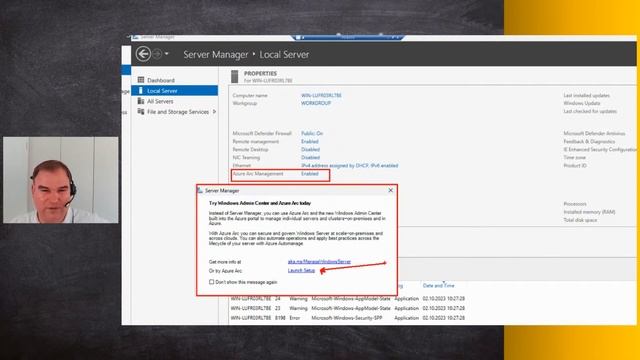Click the Last installed updates label
This screenshot has height=360, width=640.
pos(587,96)
